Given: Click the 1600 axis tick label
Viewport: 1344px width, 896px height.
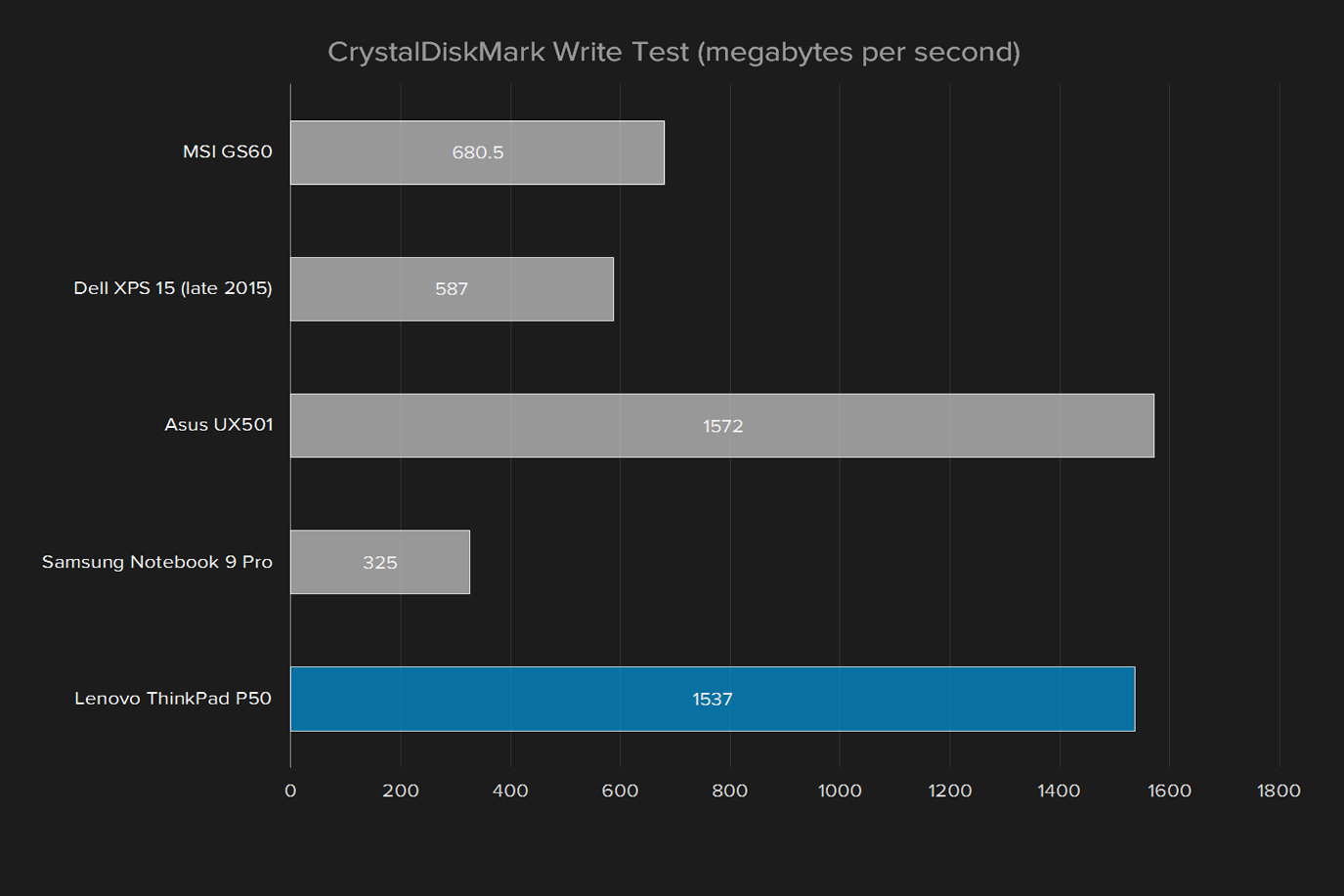Looking at the screenshot, I should 1170,791.
